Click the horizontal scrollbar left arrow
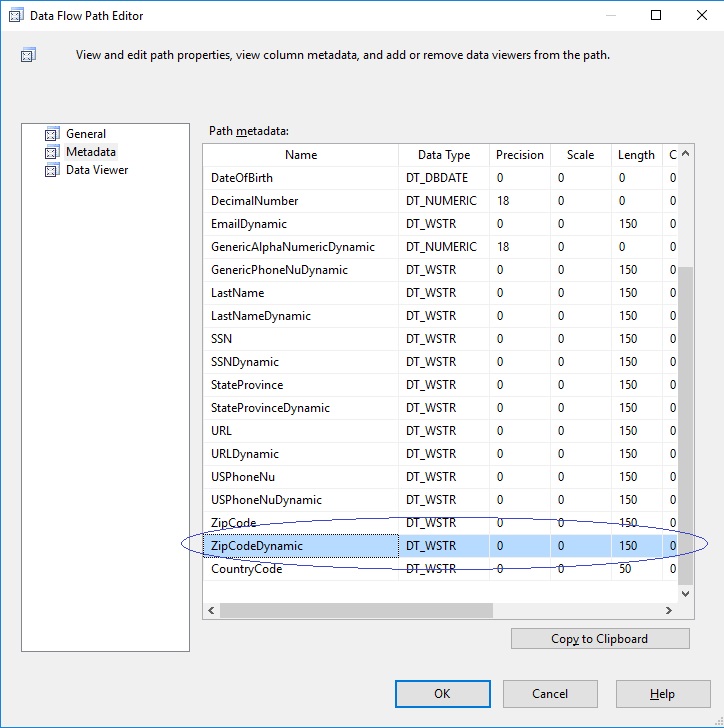Viewport: 724px width, 728px height. (211, 610)
